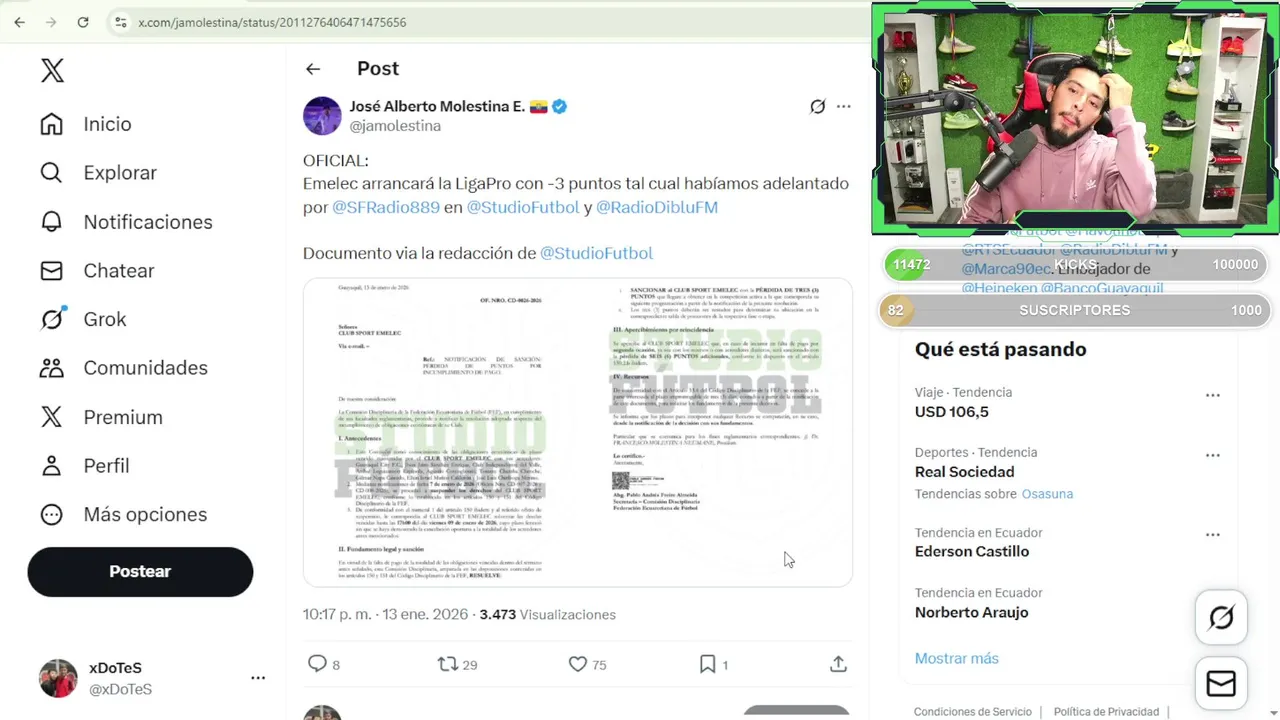This screenshot has width=1280, height=720.
Task: Click the browser address bar URL
Action: pyautogui.click(x=272, y=22)
